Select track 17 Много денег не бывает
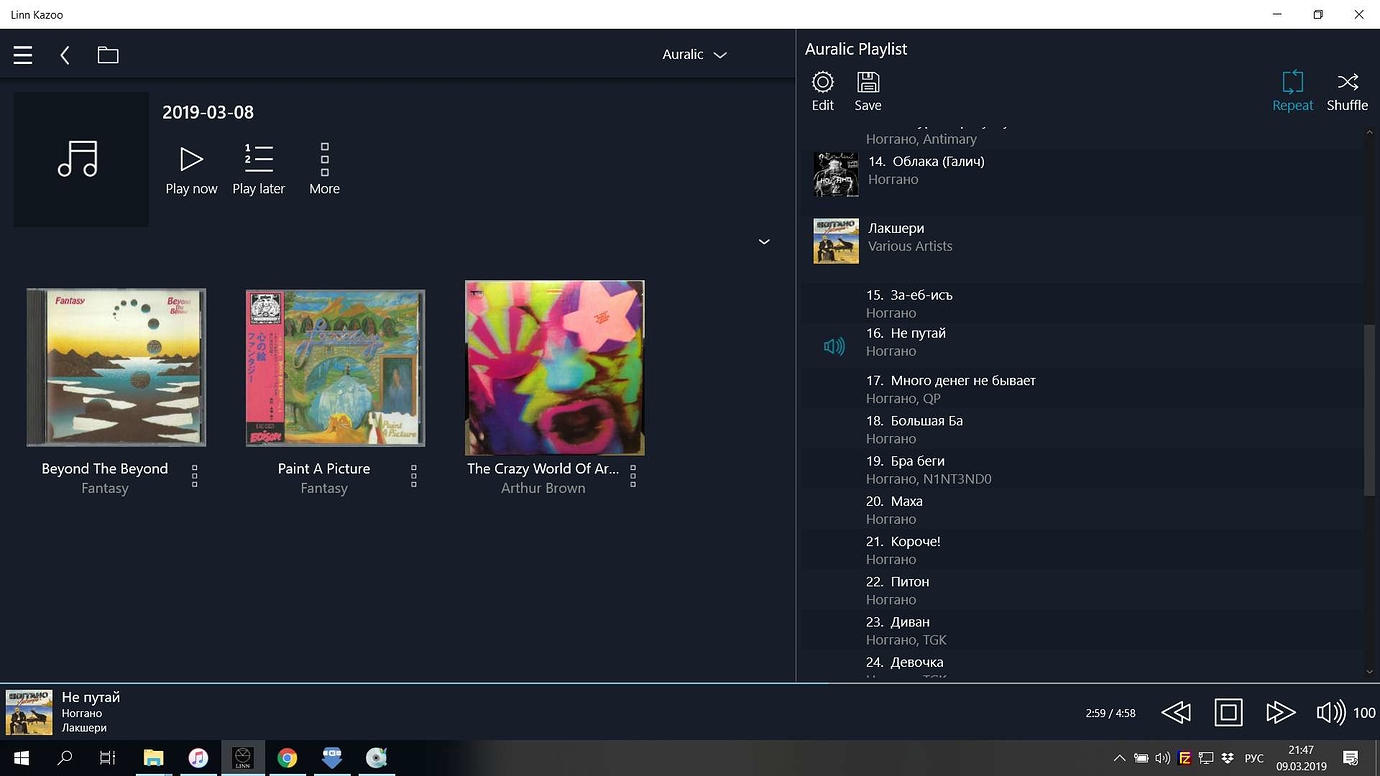Screen dimensions: 1380x776 coord(962,388)
